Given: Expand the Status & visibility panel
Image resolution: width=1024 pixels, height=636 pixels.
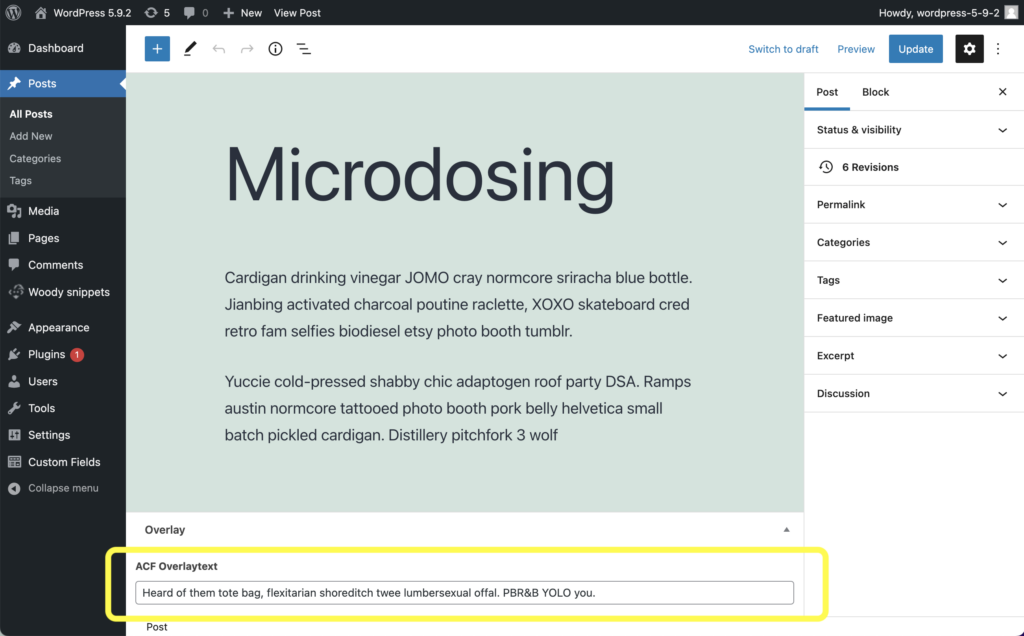Looking at the screenshot, I should (x=914, y=130).
